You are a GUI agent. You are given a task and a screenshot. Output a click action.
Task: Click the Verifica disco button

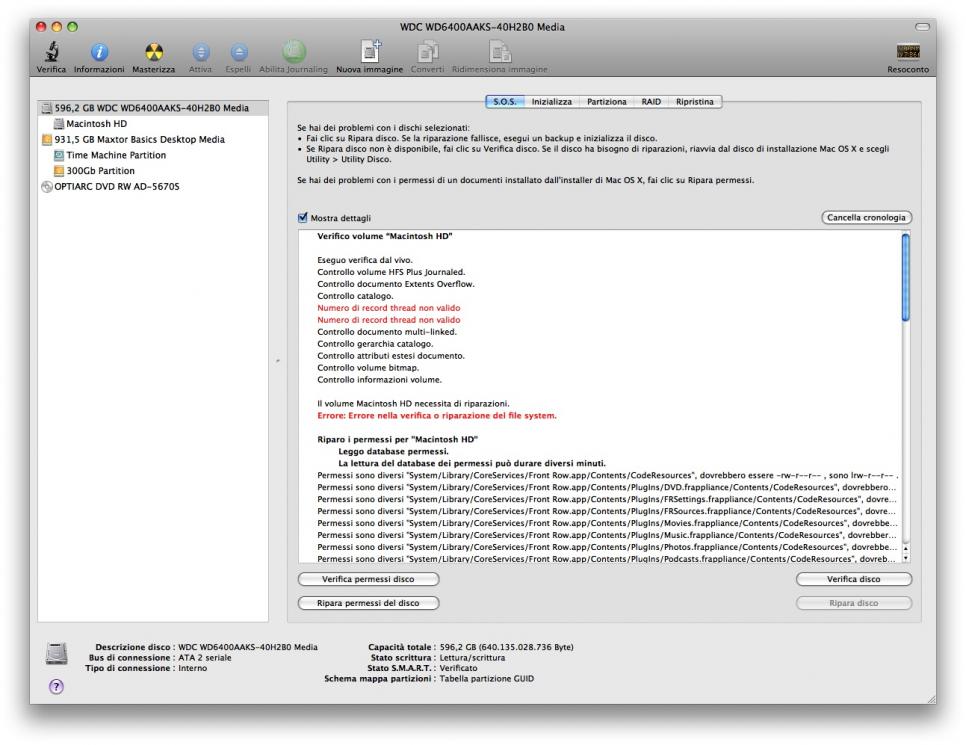coord(853,579)
